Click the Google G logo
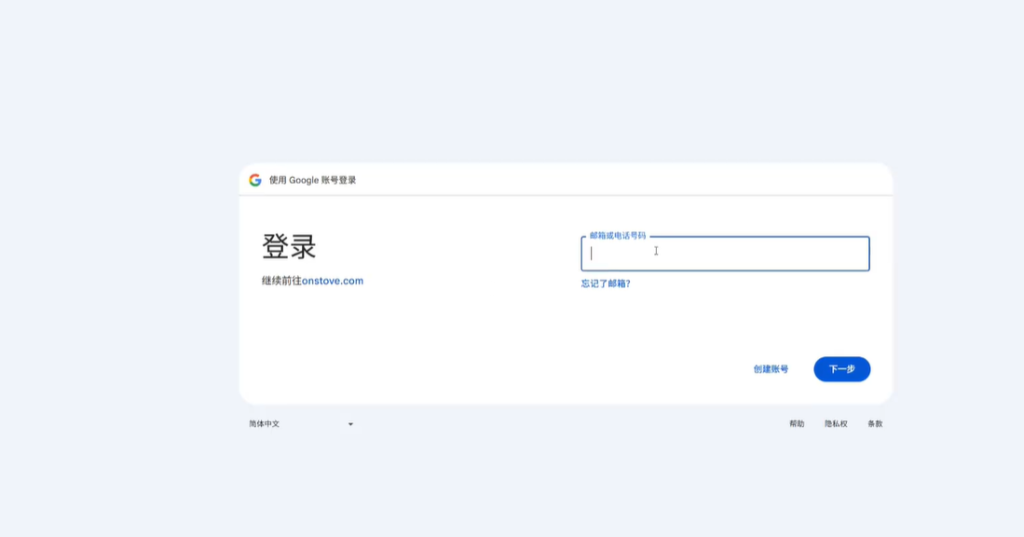The height and width of the screenshot is (537, 1024). point(255,180)
